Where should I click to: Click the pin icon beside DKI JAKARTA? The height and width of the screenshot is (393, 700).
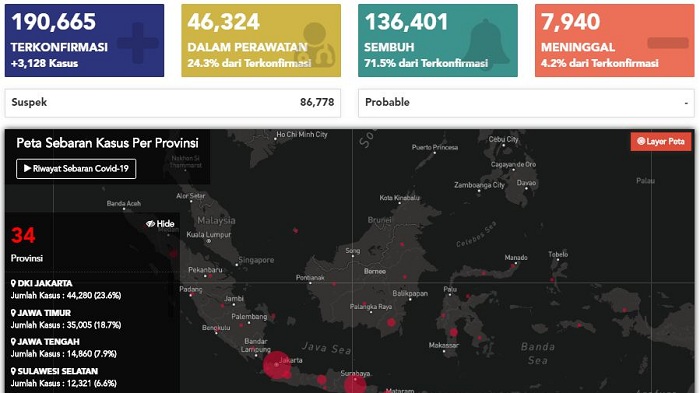click(13, 283)
